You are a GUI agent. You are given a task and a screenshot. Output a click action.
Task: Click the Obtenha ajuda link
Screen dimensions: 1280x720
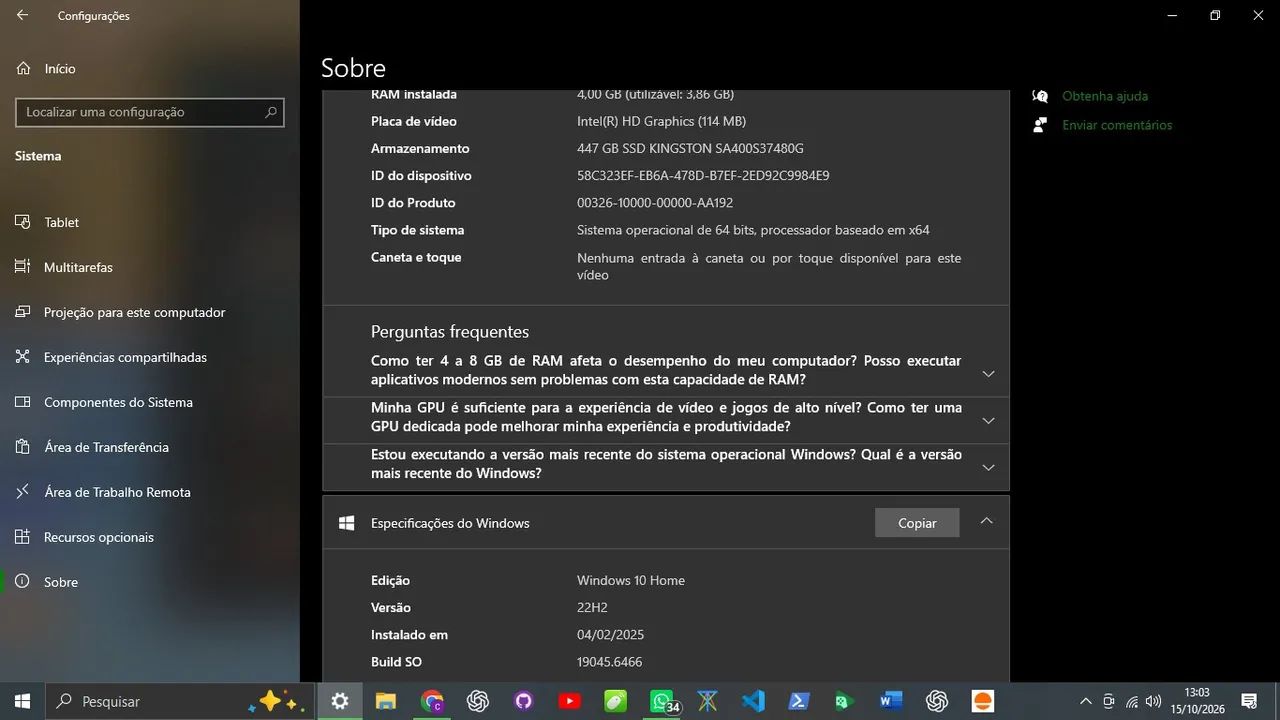point(1105,96)
